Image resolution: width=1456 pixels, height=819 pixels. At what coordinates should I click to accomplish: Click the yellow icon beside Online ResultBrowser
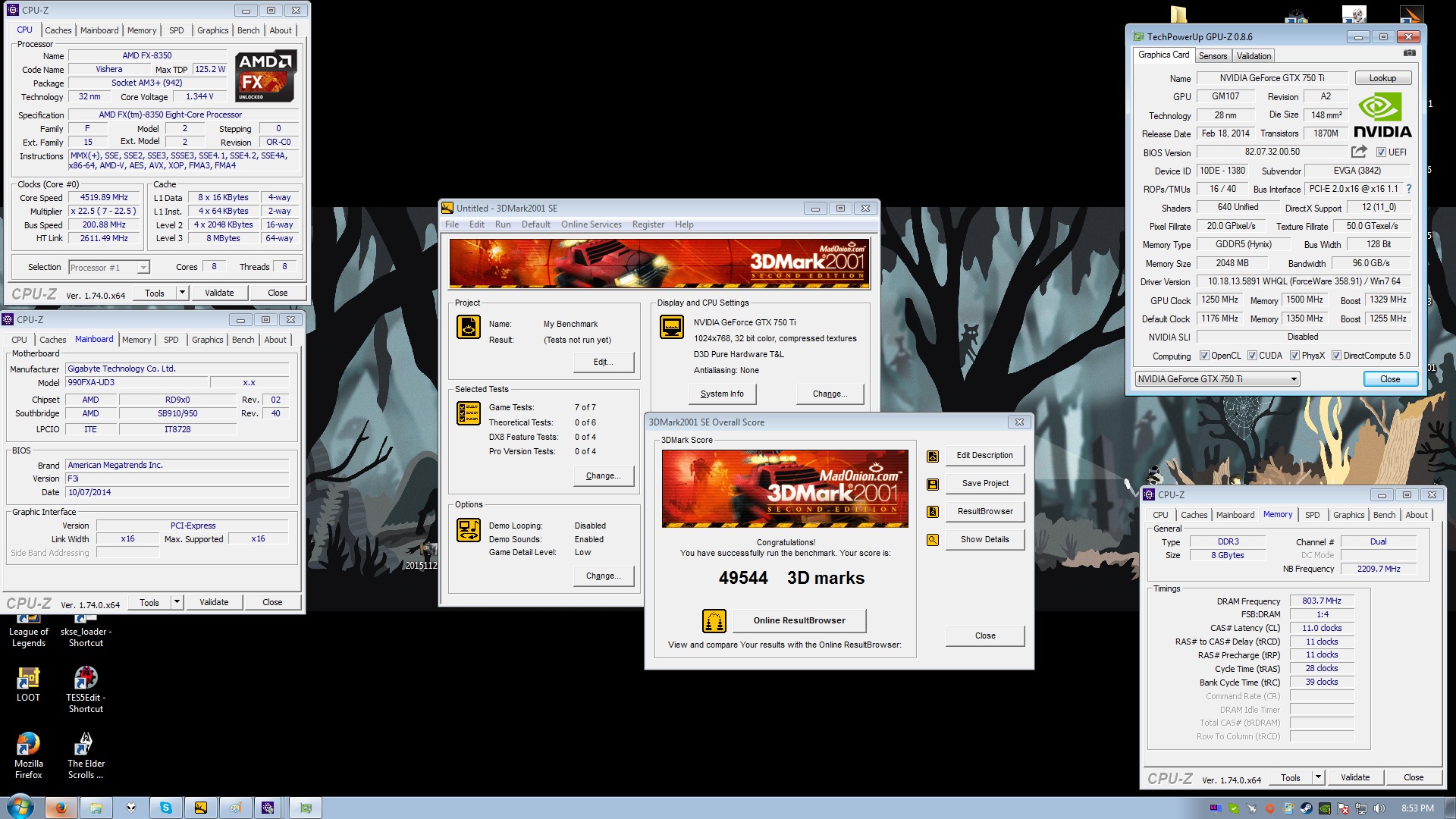(714, 621)
